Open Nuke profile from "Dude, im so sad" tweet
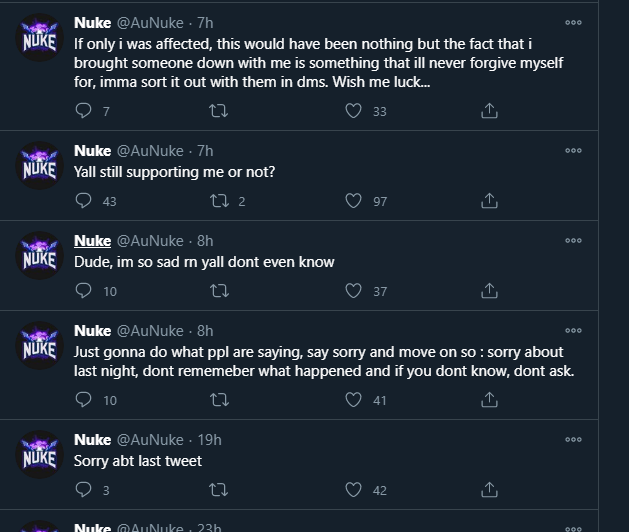Screen dimensions: 629x532 click(92, 241)
